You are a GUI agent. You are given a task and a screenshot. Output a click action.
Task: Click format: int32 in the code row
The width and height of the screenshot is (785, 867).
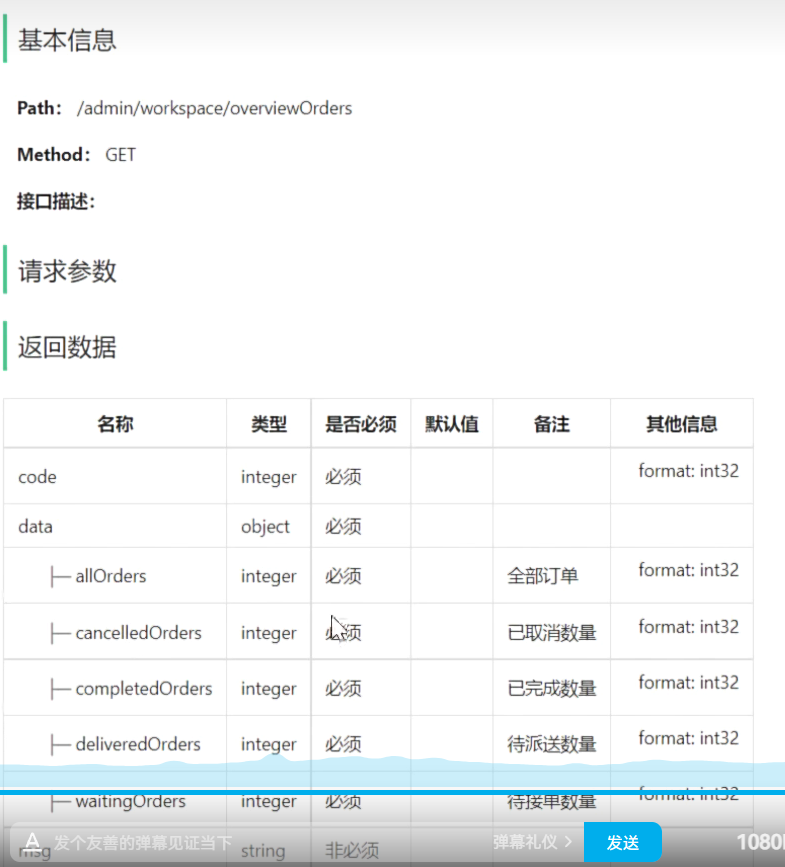coord(688,471)
